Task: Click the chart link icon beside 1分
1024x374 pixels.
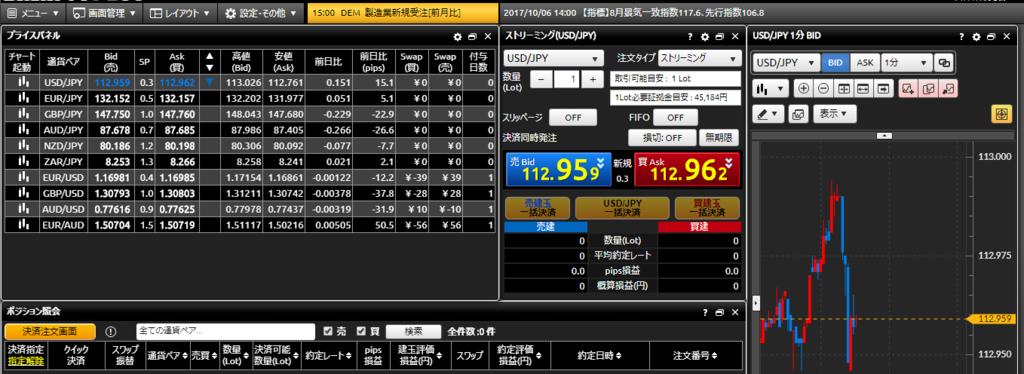Action: tap(944, 63)
